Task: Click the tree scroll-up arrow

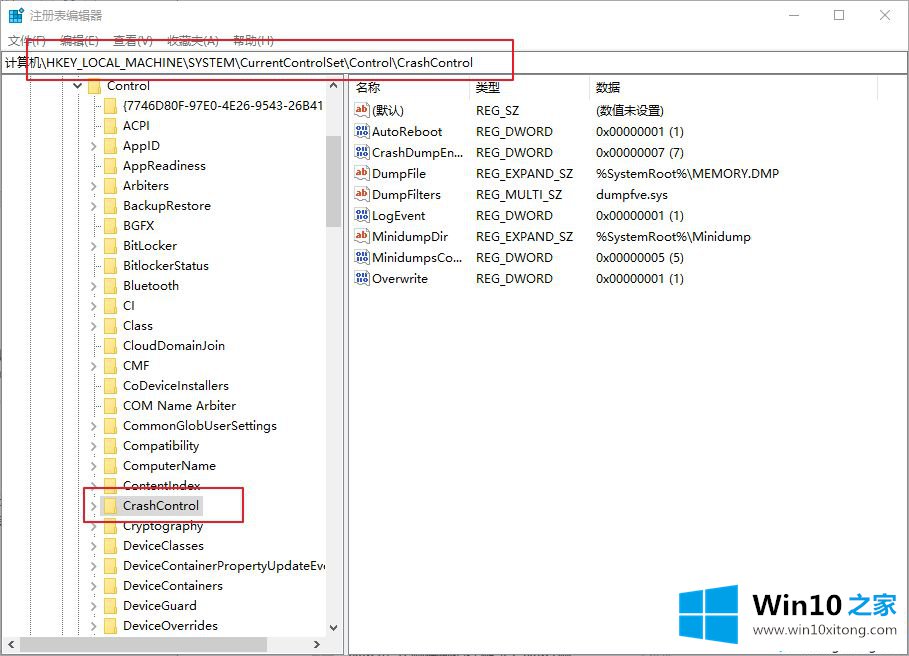Action: click(333, 86)
